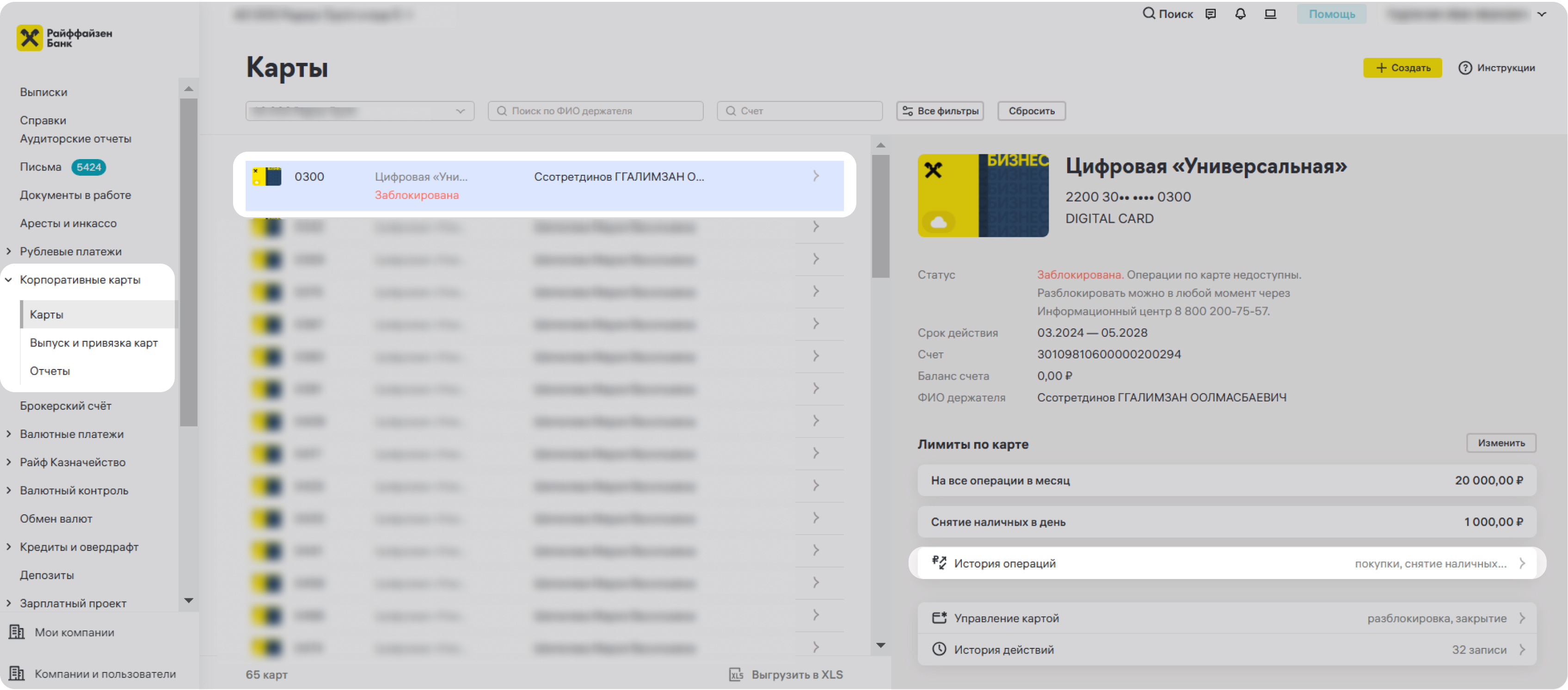Viewport: 1568px width, 690px height.
Task: Open Документы в работе in the sidebar
Action: click(75, 195)
